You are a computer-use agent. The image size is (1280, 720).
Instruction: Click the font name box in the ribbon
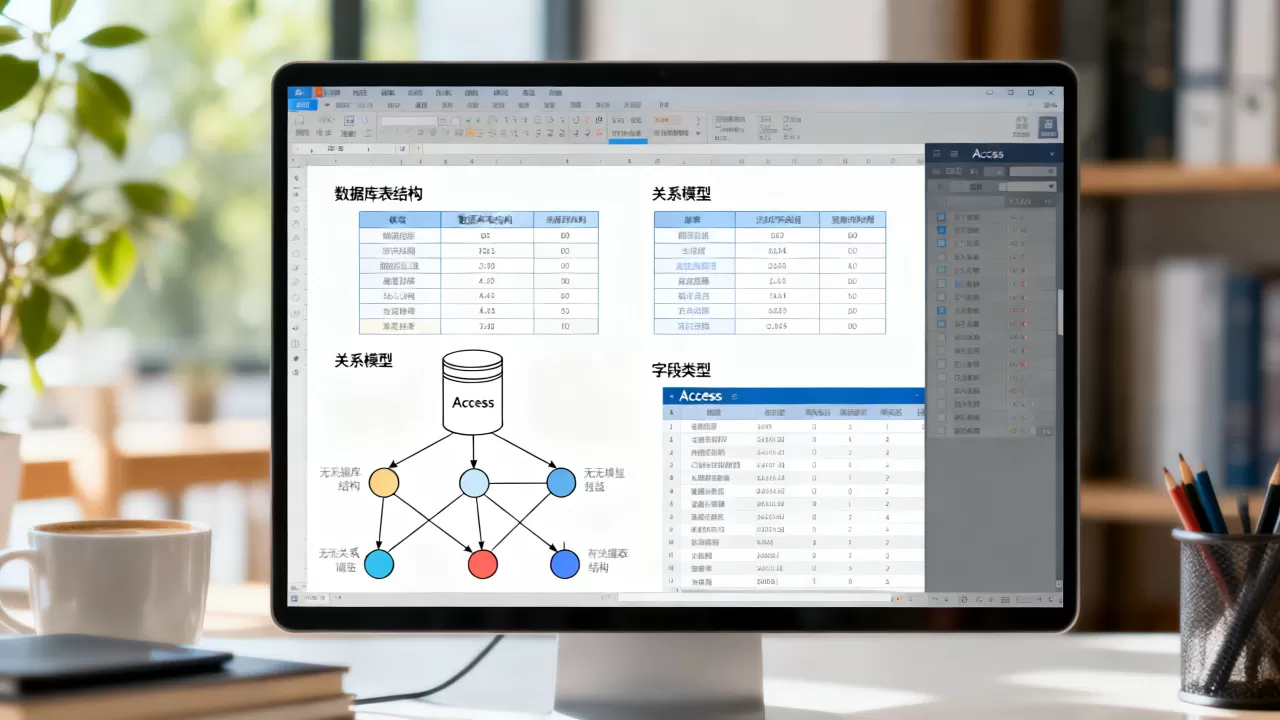coord(408,120)
